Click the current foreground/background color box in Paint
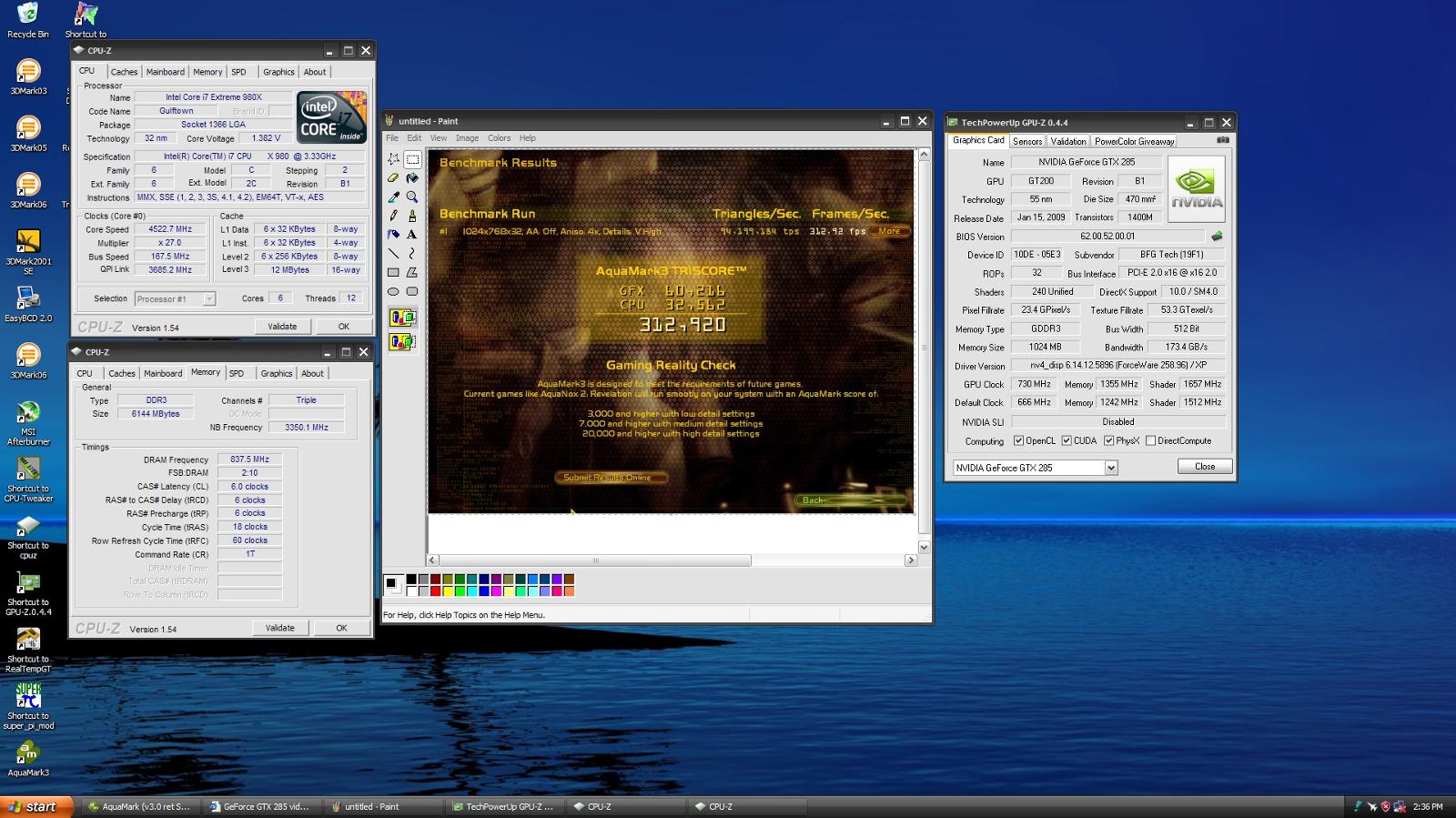The image size is (1456, 818). (x=392, y=584)
